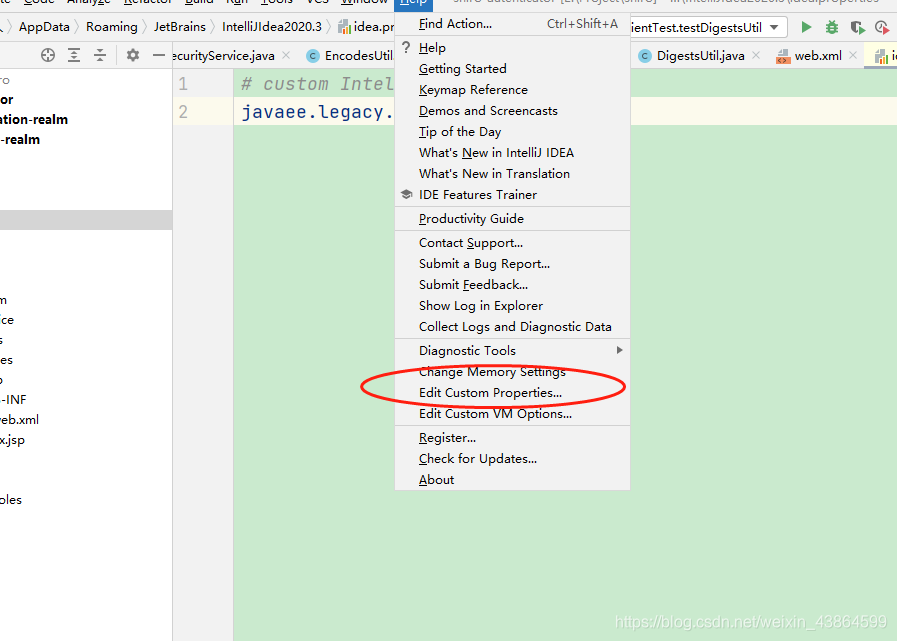Show Tip of the Day
Screen dimensions: 897x641
[x=513, y=132]
